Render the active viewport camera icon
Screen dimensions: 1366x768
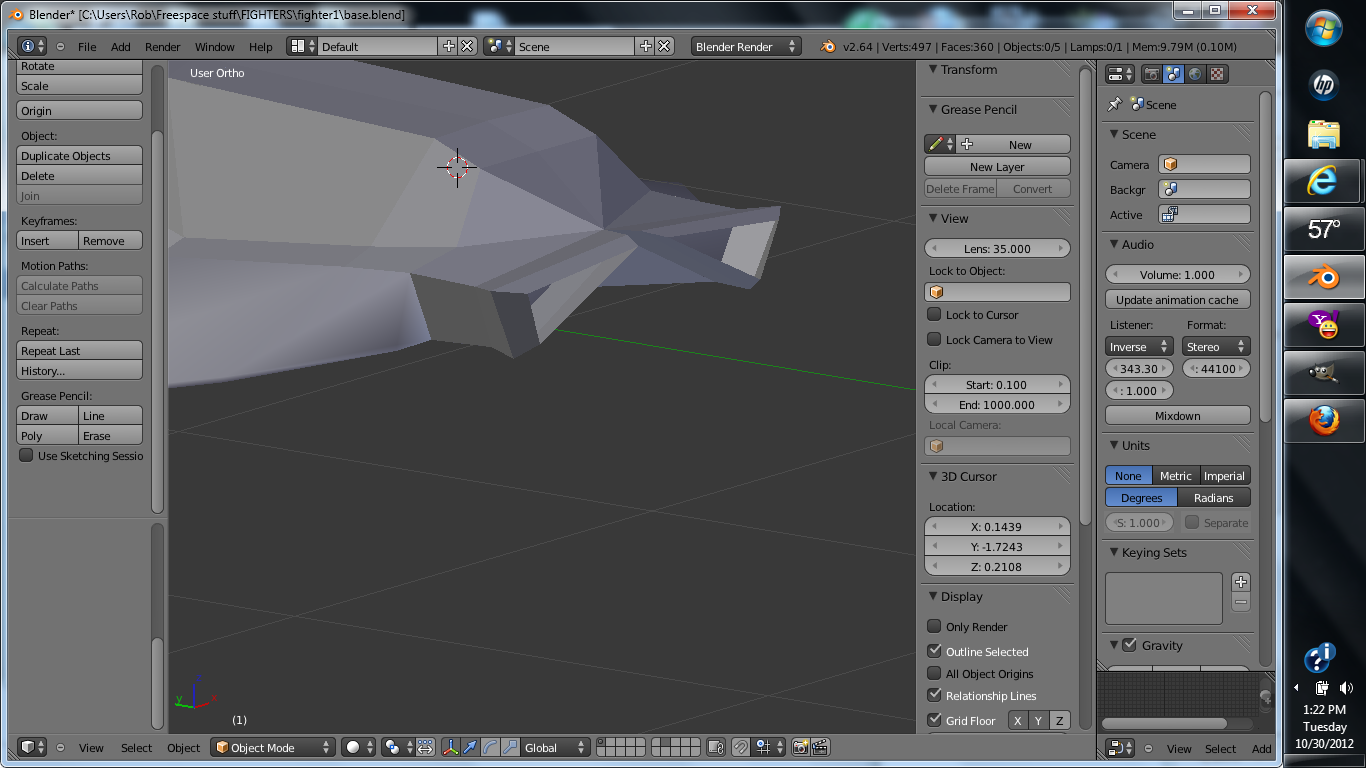801,747
